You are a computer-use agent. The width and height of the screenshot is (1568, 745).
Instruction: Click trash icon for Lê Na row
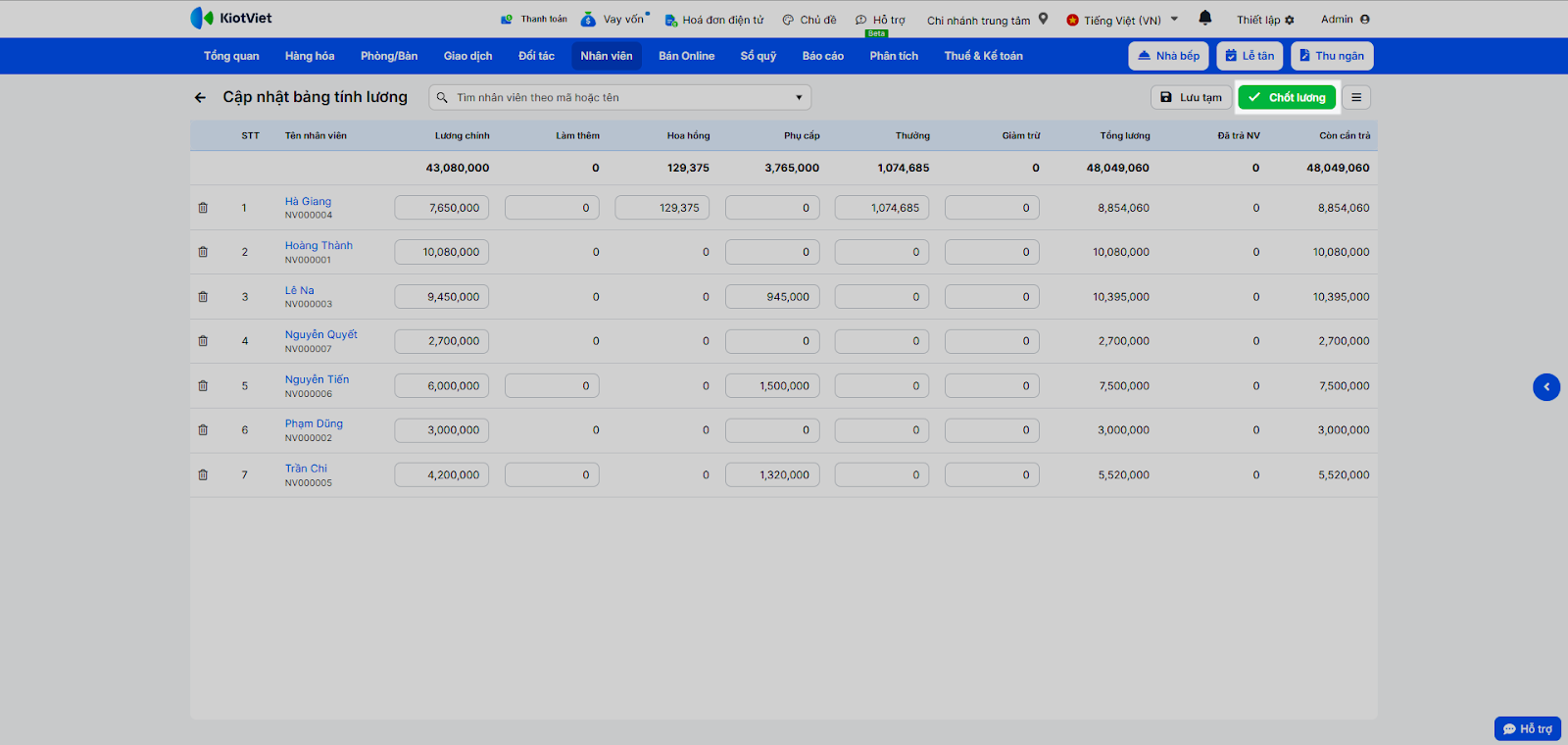coord(203,297)
